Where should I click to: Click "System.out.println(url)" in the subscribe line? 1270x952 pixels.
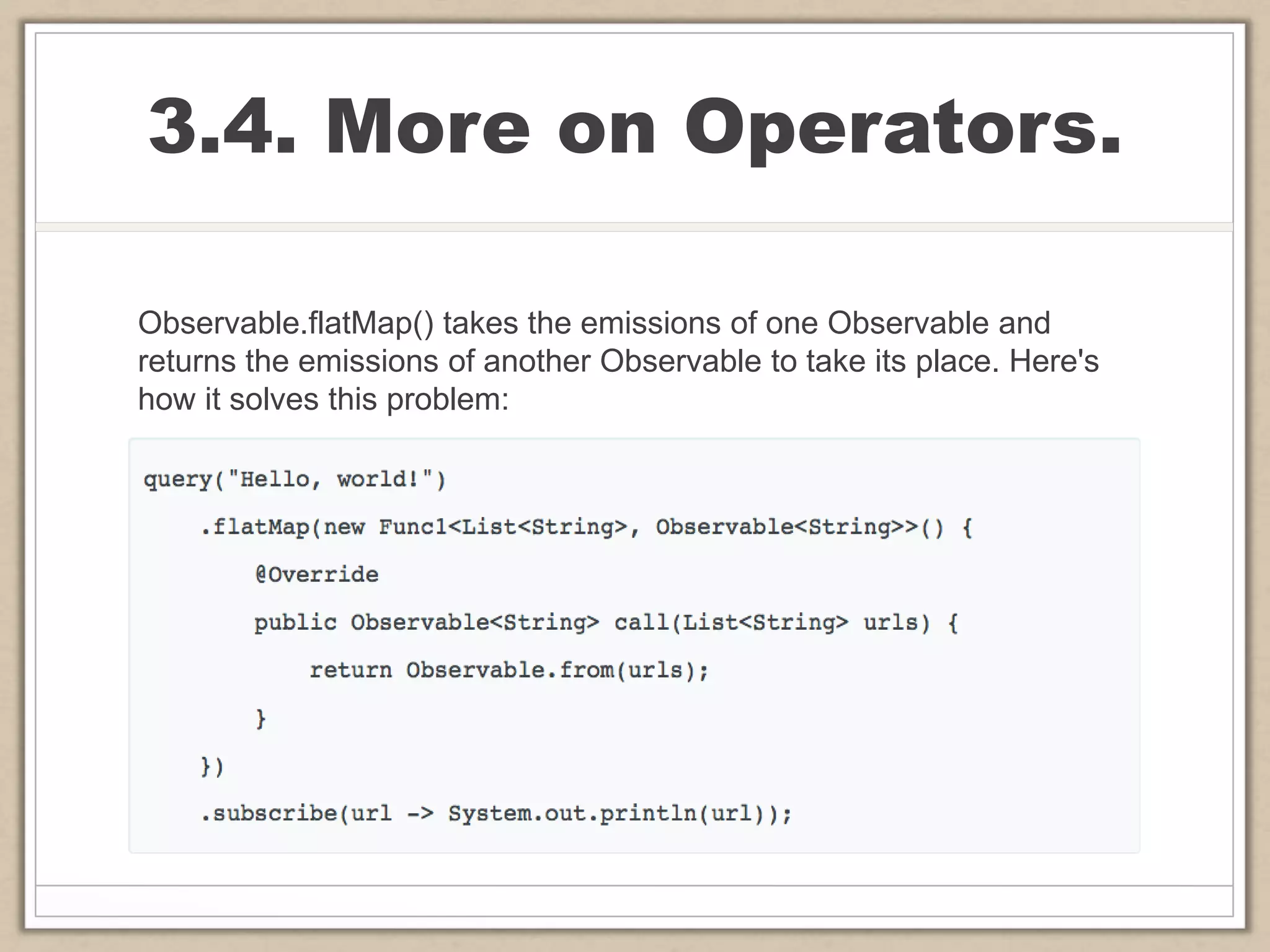coord(605,814)
